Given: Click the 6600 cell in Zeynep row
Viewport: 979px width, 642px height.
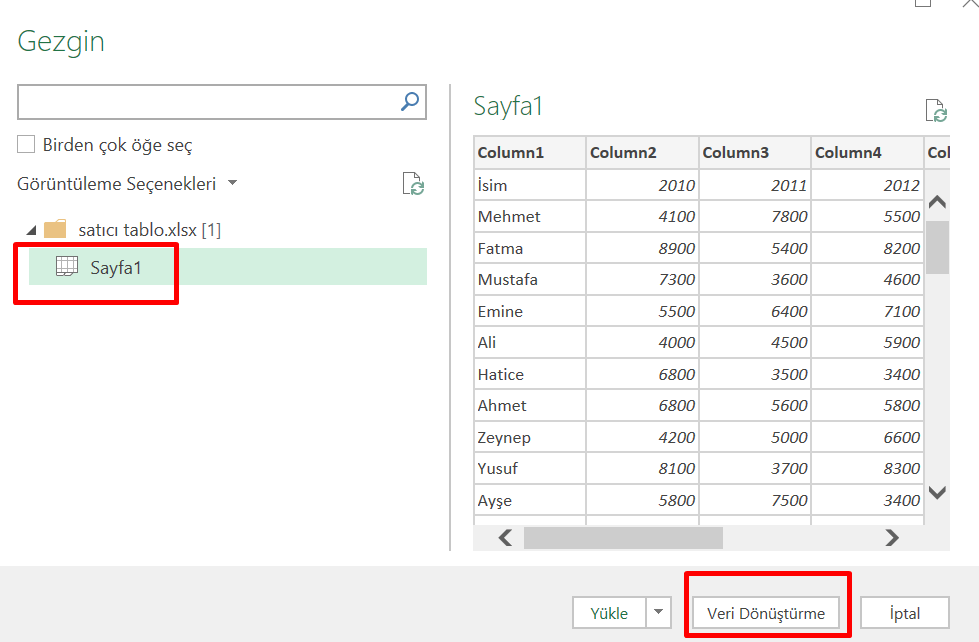Looking at the screenshot, I should [x=867, y=437].
